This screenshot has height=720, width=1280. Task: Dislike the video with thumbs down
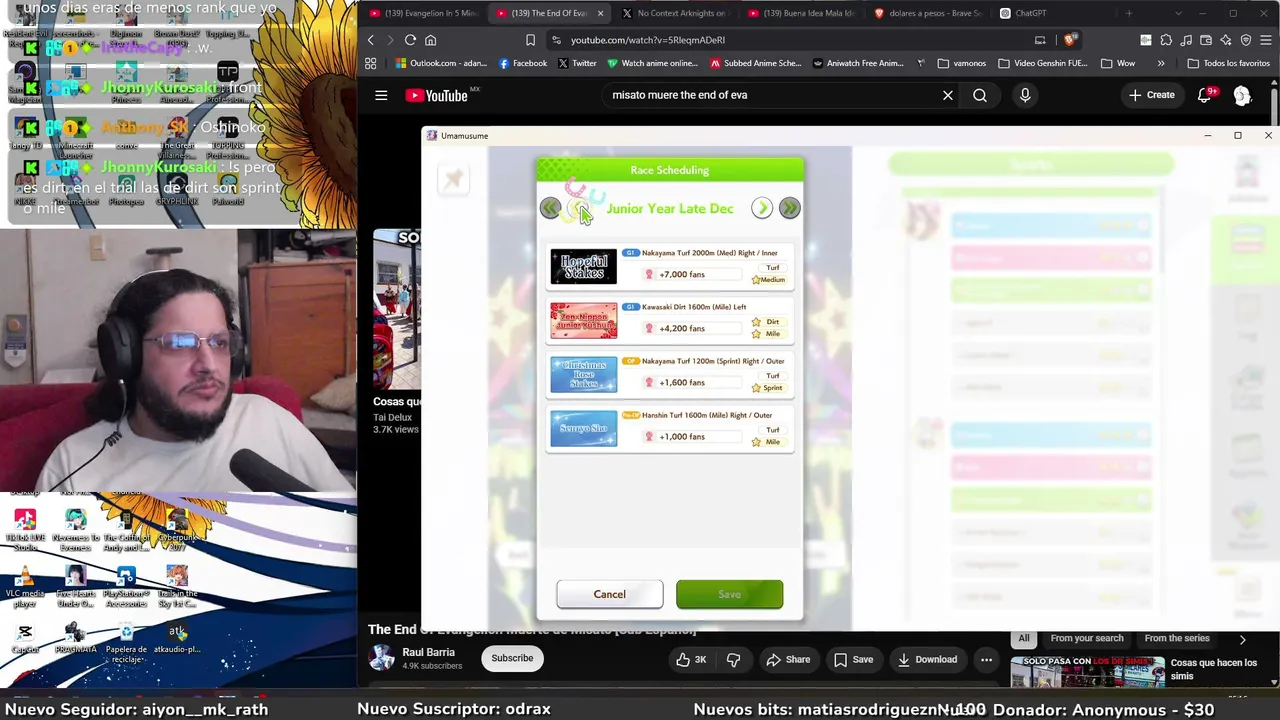pos(733,659)
